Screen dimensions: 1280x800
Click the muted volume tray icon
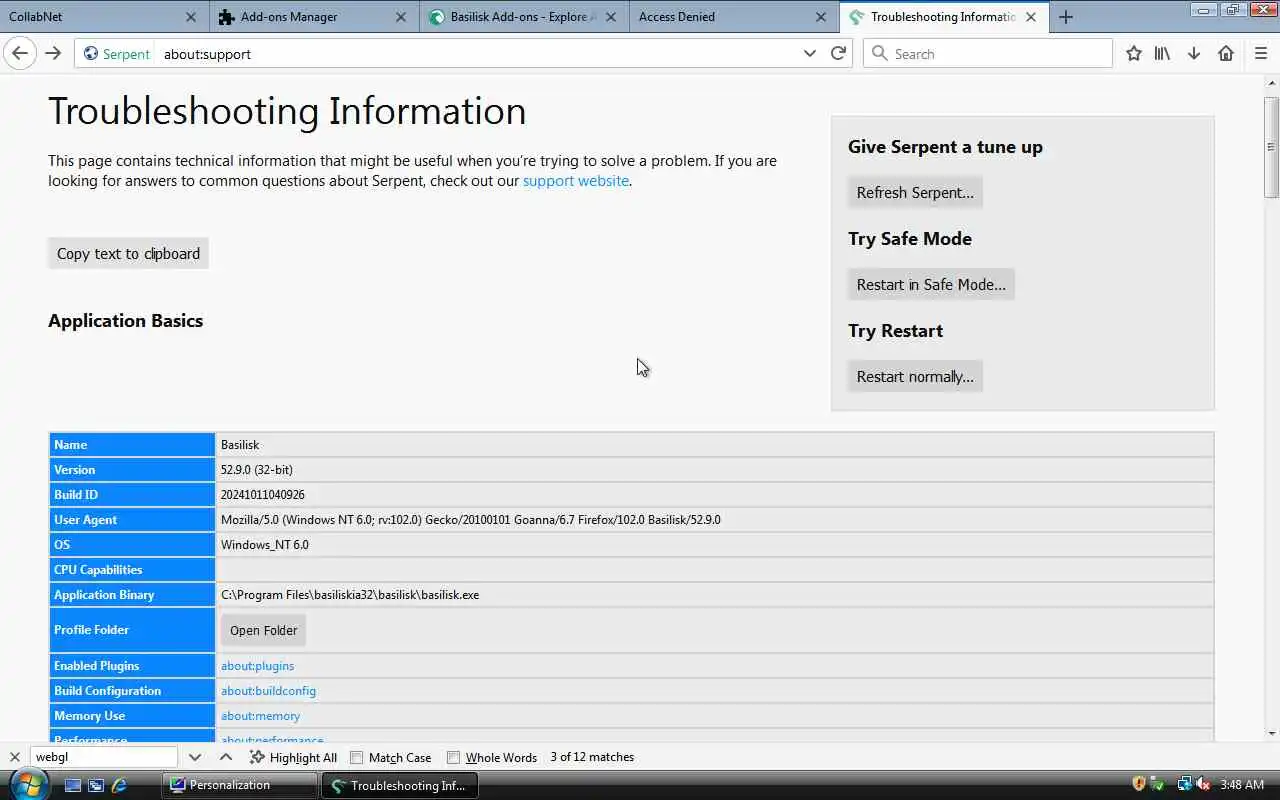[x=1204, y=784]
